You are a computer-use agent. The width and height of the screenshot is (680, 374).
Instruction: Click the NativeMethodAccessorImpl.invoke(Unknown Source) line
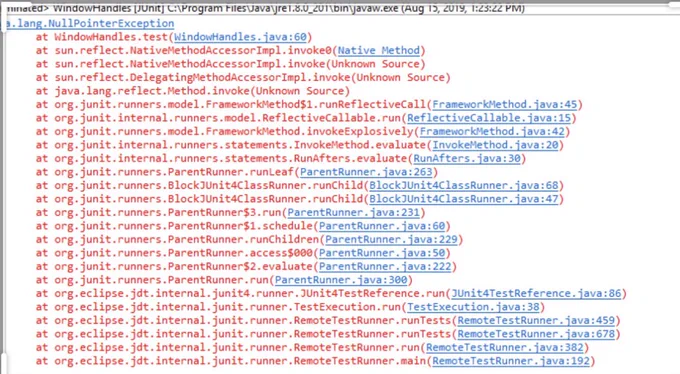click(x=231, y=64)
